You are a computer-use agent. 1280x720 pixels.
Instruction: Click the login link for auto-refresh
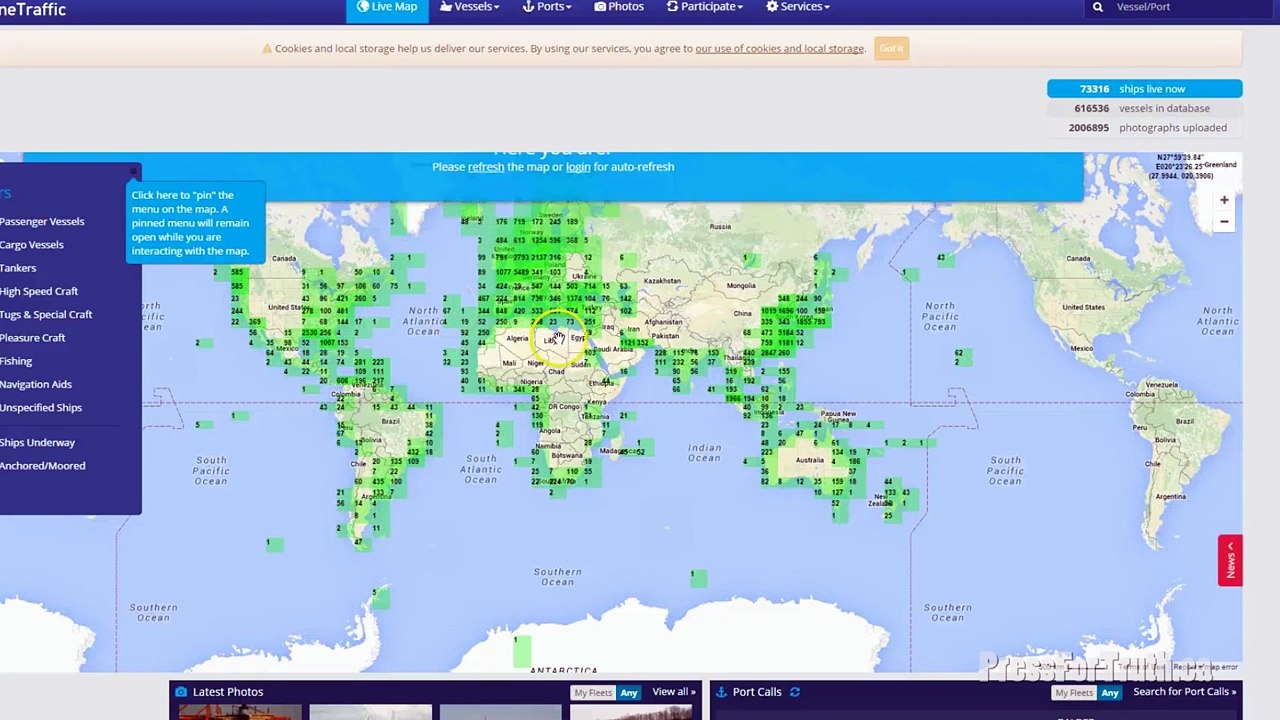pyautogui.click(x=578, y=167)
